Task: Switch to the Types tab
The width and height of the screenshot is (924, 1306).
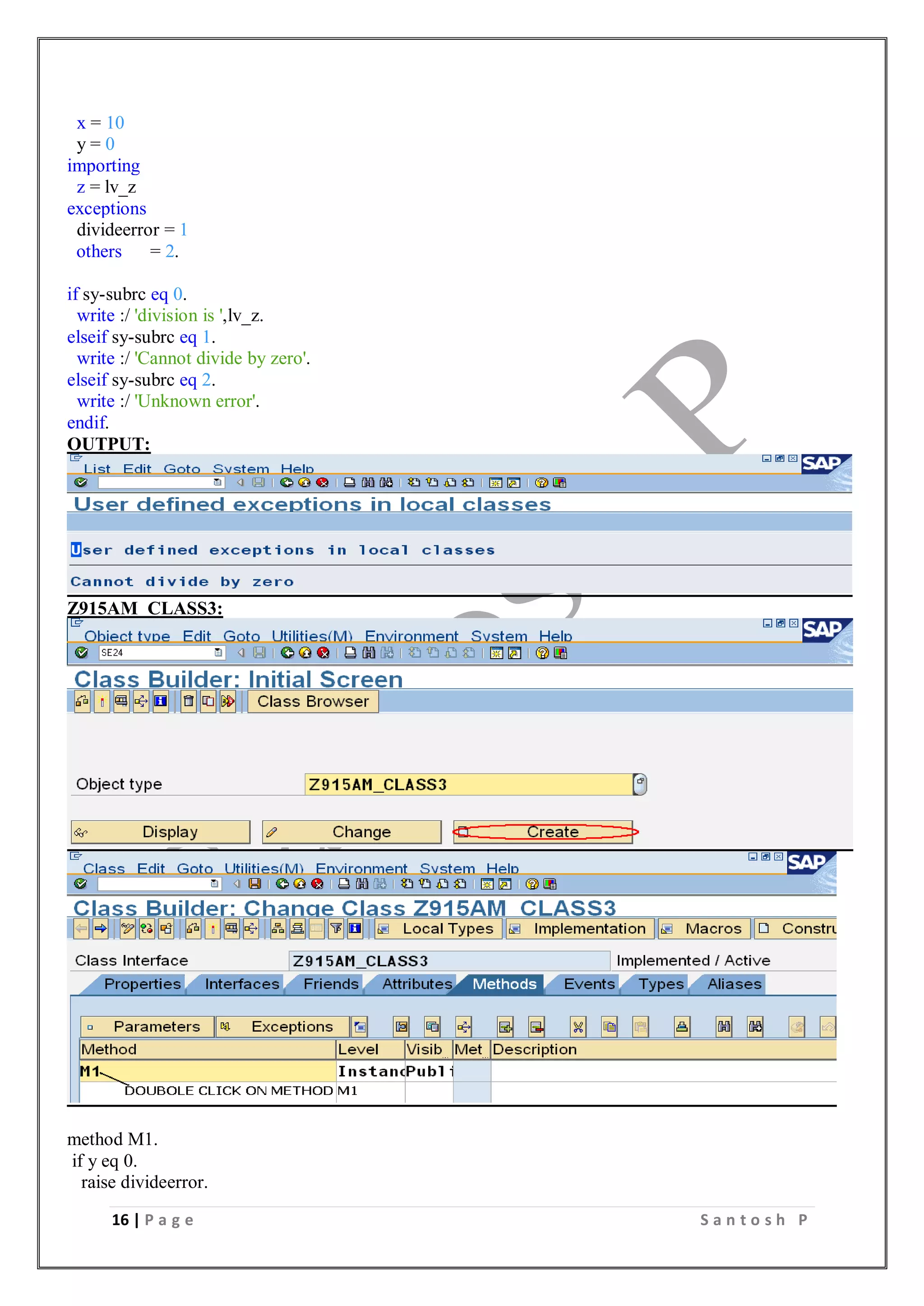Action: [x=661, y=984]
